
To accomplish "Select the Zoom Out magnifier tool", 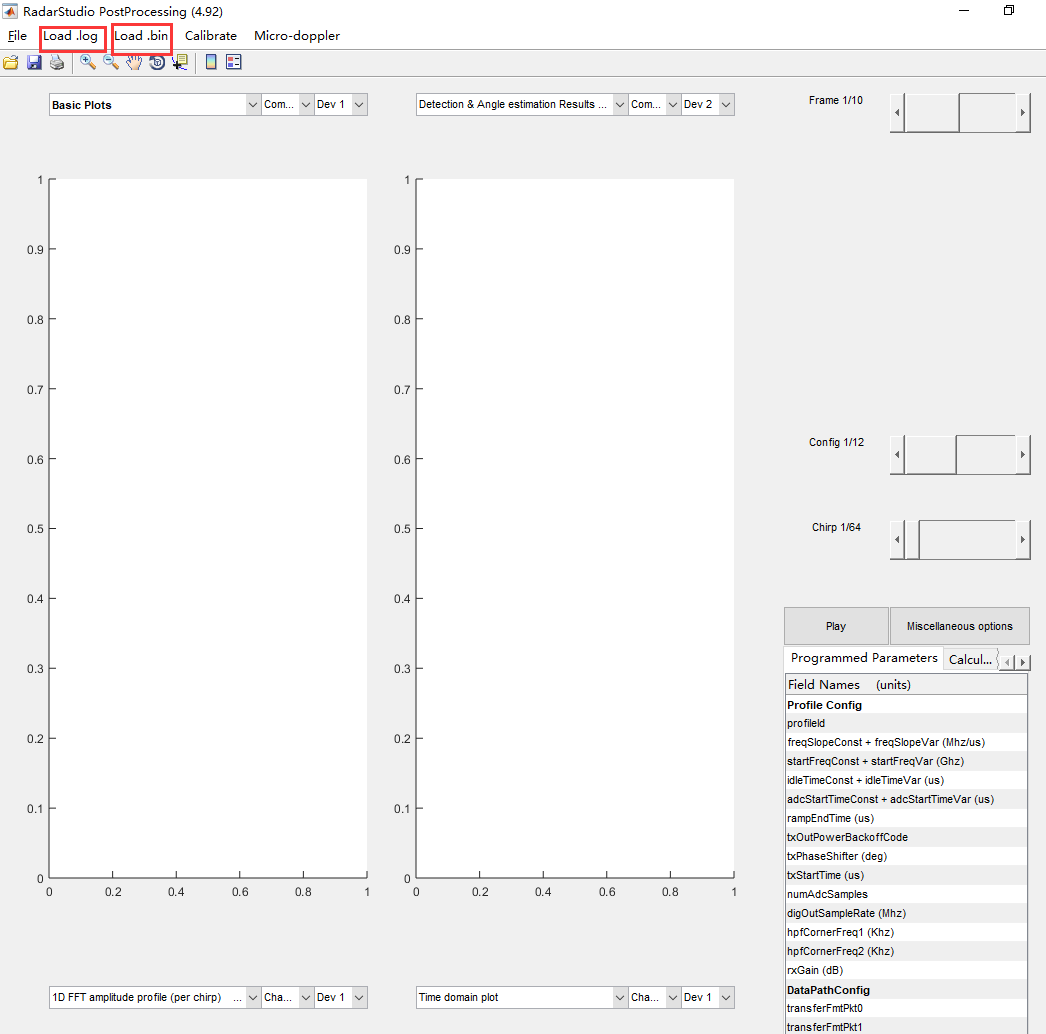I will 111,63.
